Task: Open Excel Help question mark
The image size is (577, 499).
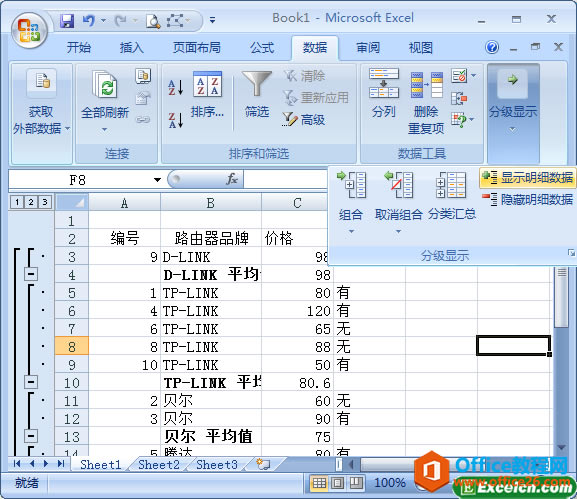Action: pyautogui.click(x=492, y=47)
